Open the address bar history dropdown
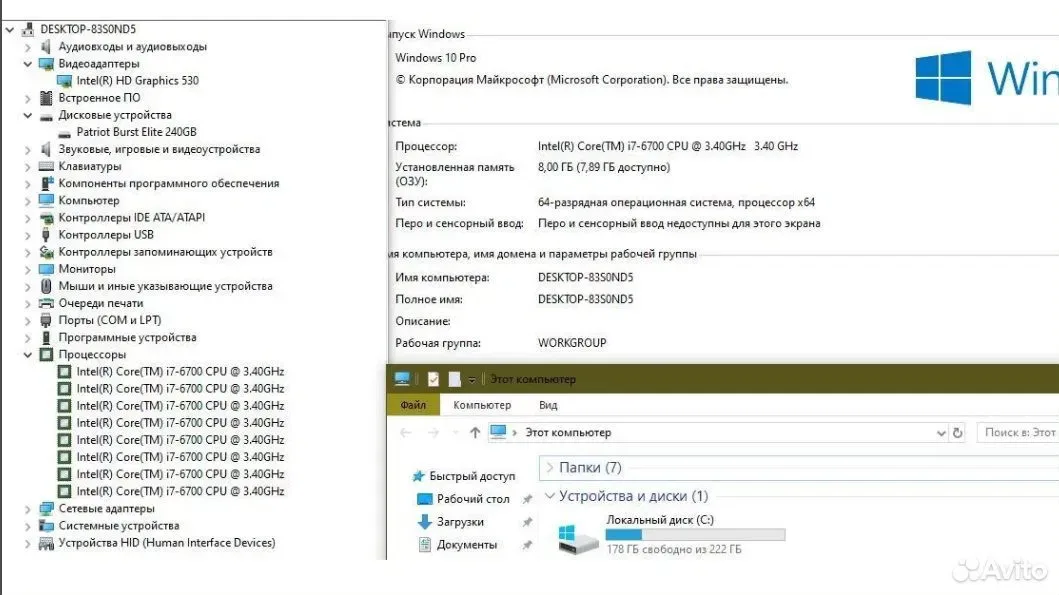This screenshot has width=1059, height=595. click(x=941, y=433)
